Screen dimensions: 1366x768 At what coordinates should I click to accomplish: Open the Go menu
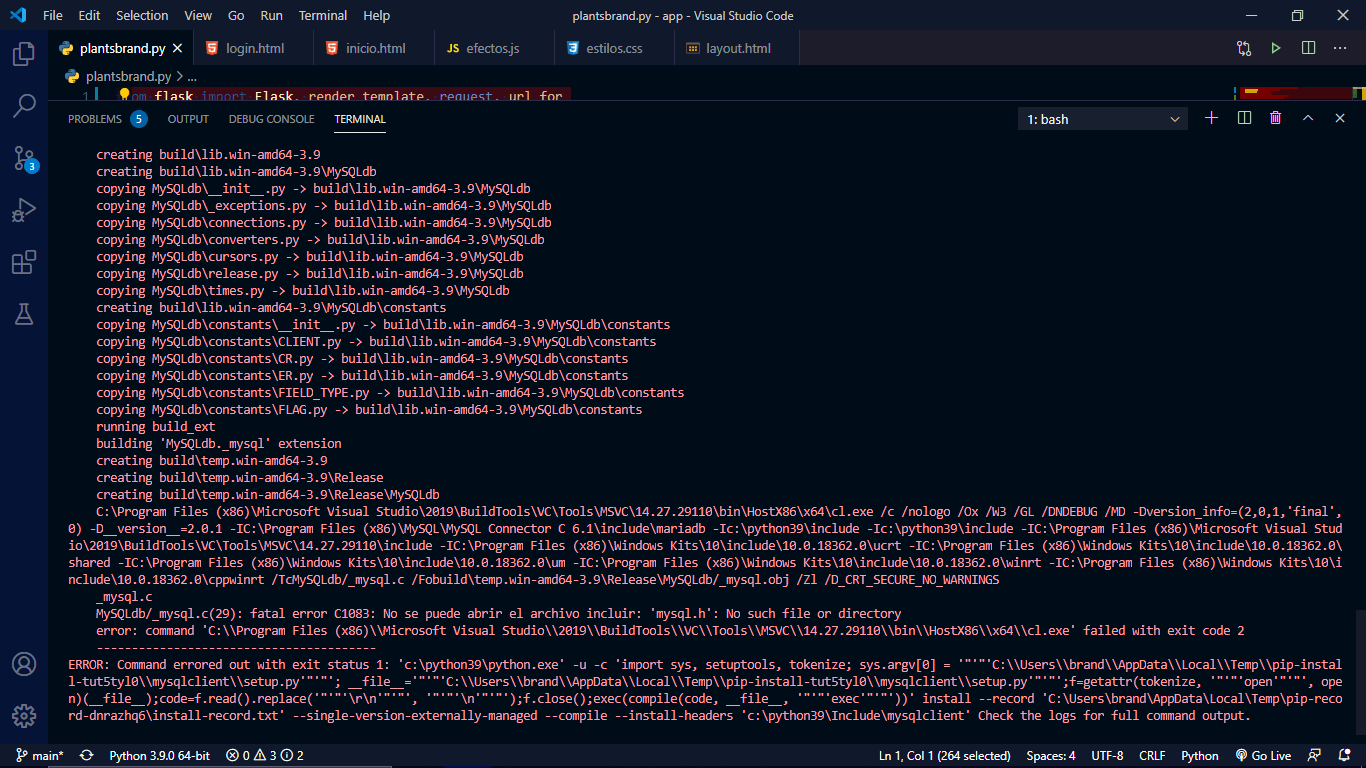click(236, 15)
